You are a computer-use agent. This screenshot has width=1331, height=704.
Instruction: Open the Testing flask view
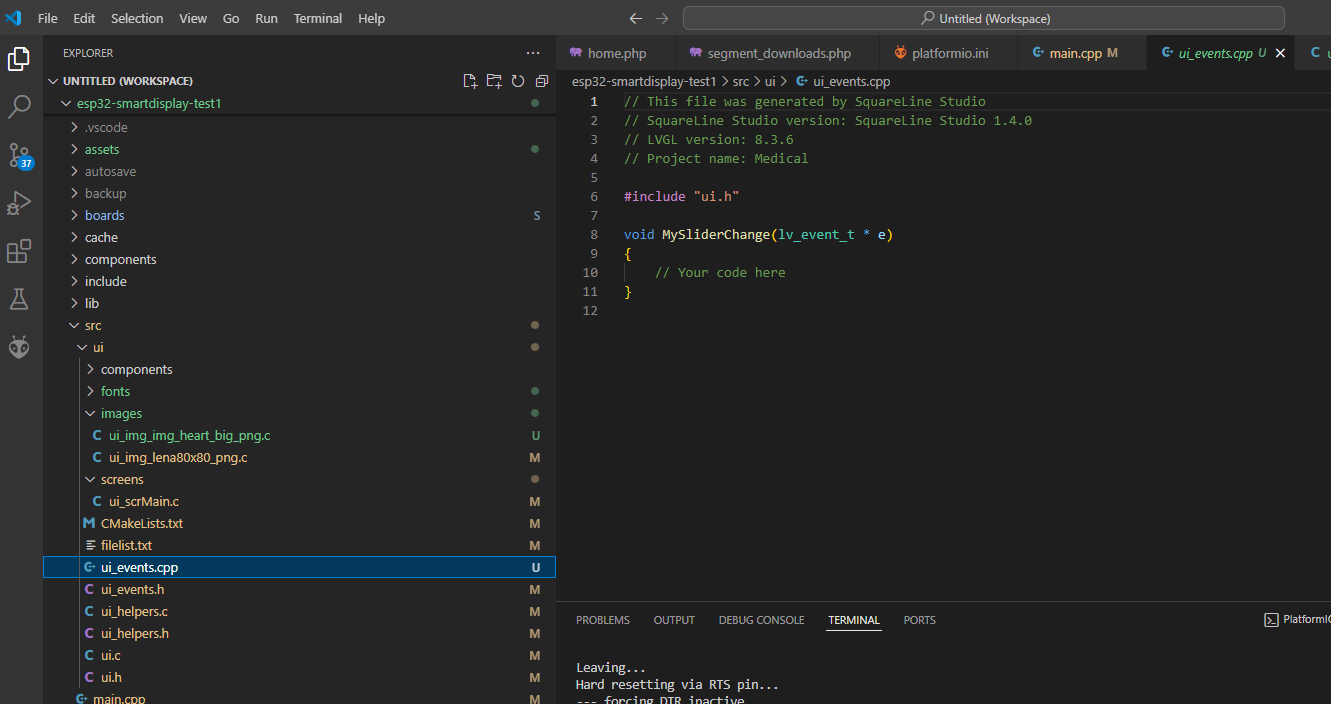(19, 299)
